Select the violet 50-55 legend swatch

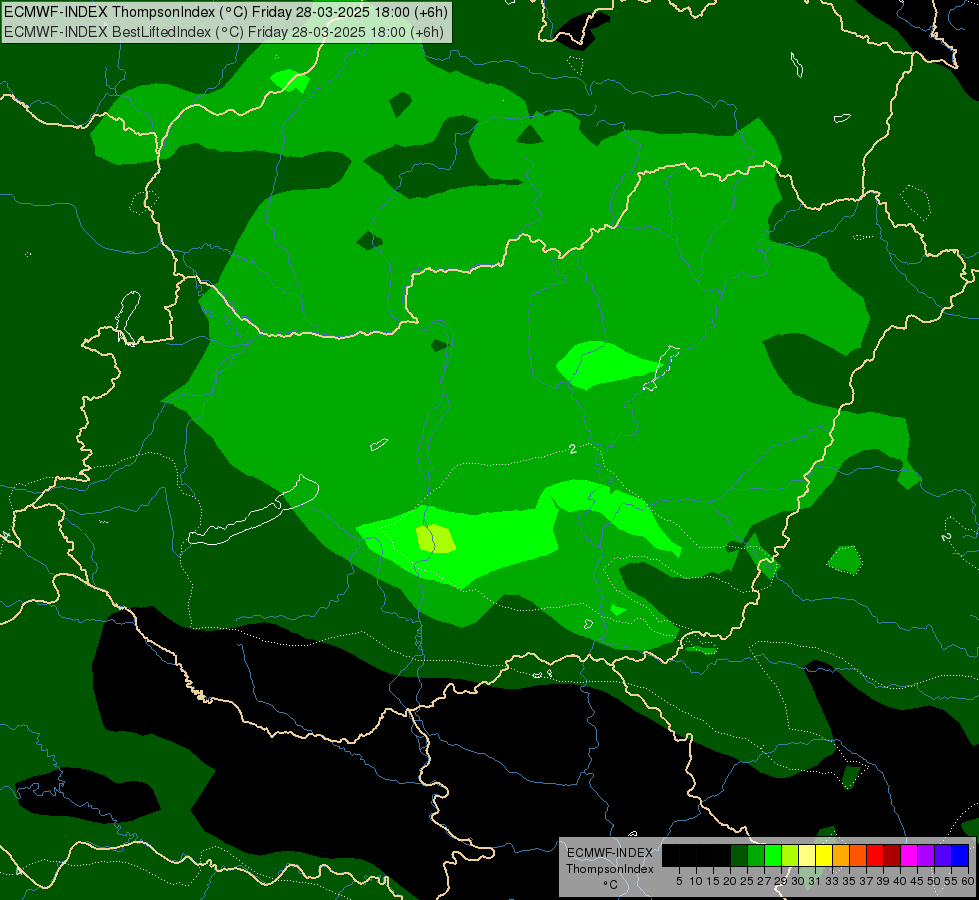click(x=943, y=855)
